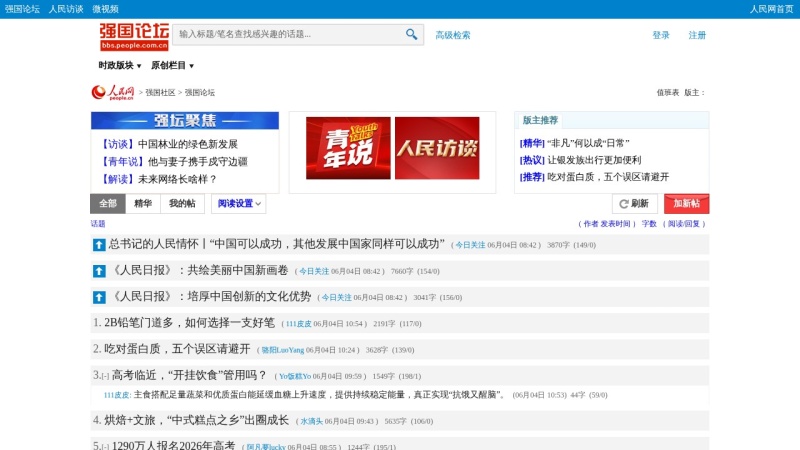800x450 pixels.
Task: Open recommended 吃对蛋白质 post in 版主推荐
Action: coord(608,177)
